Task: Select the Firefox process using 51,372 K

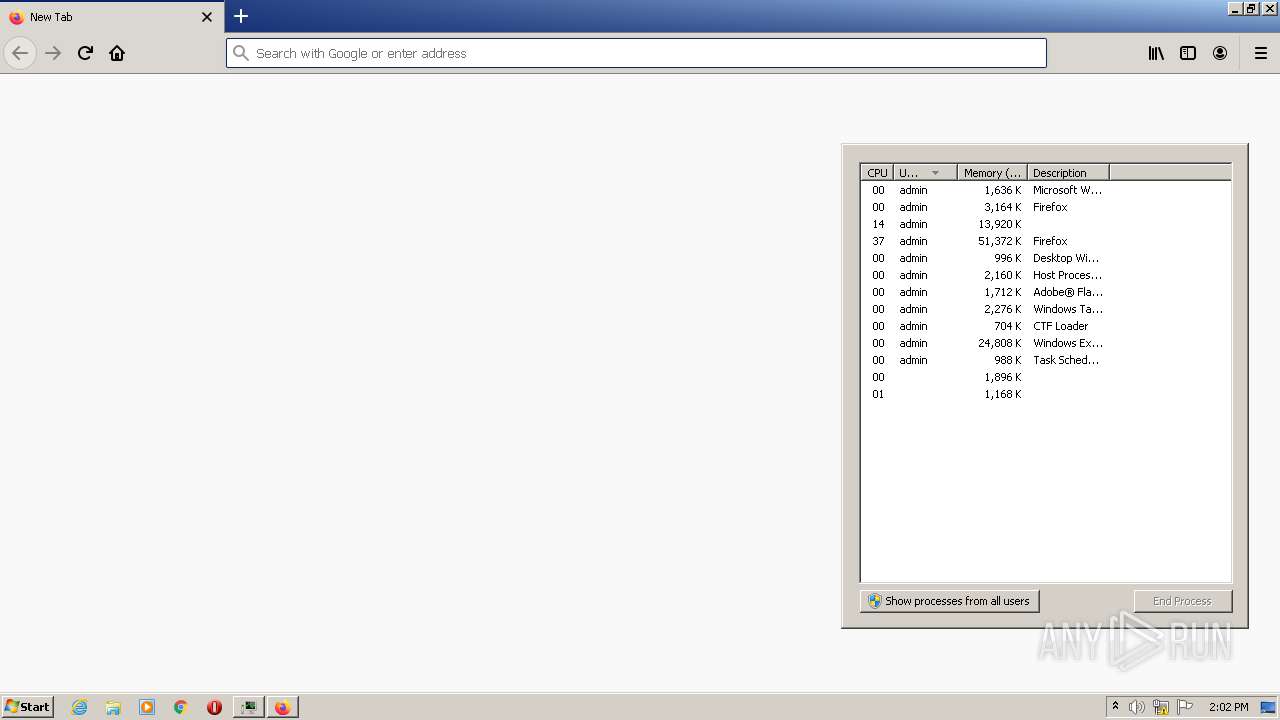Action: coord(1045,241)
